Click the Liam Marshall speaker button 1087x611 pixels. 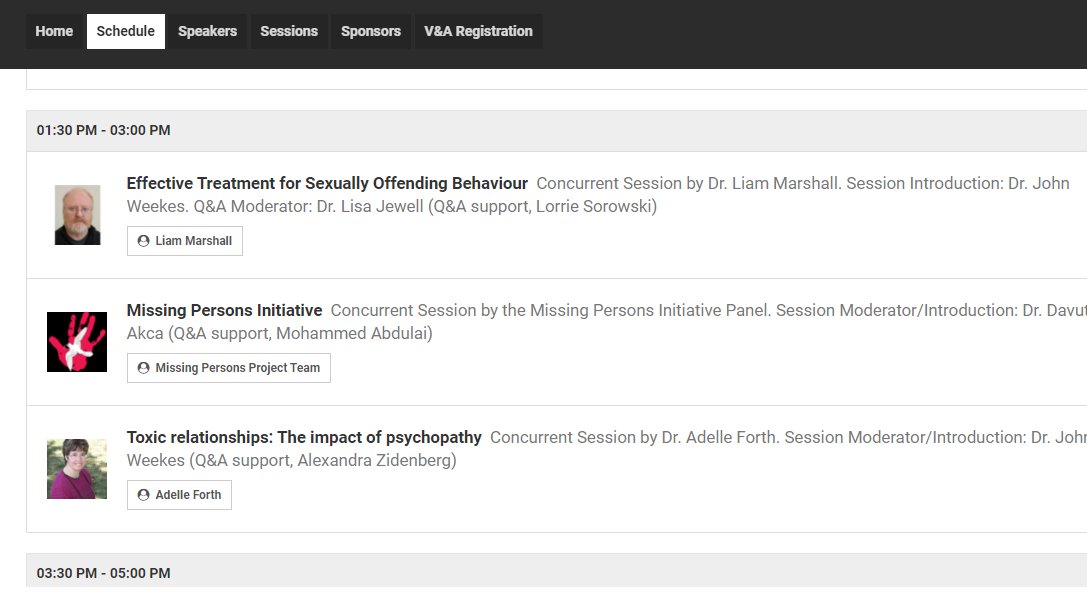[x=185, y=241]
